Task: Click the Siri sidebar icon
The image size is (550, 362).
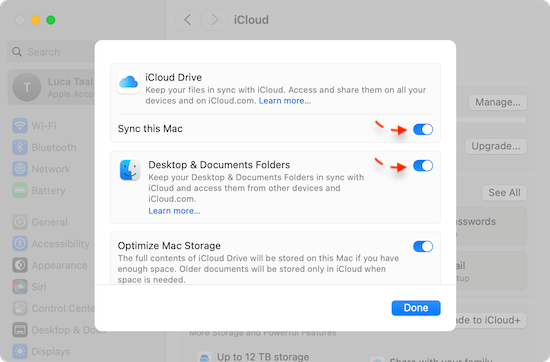Action: (20, 287)
